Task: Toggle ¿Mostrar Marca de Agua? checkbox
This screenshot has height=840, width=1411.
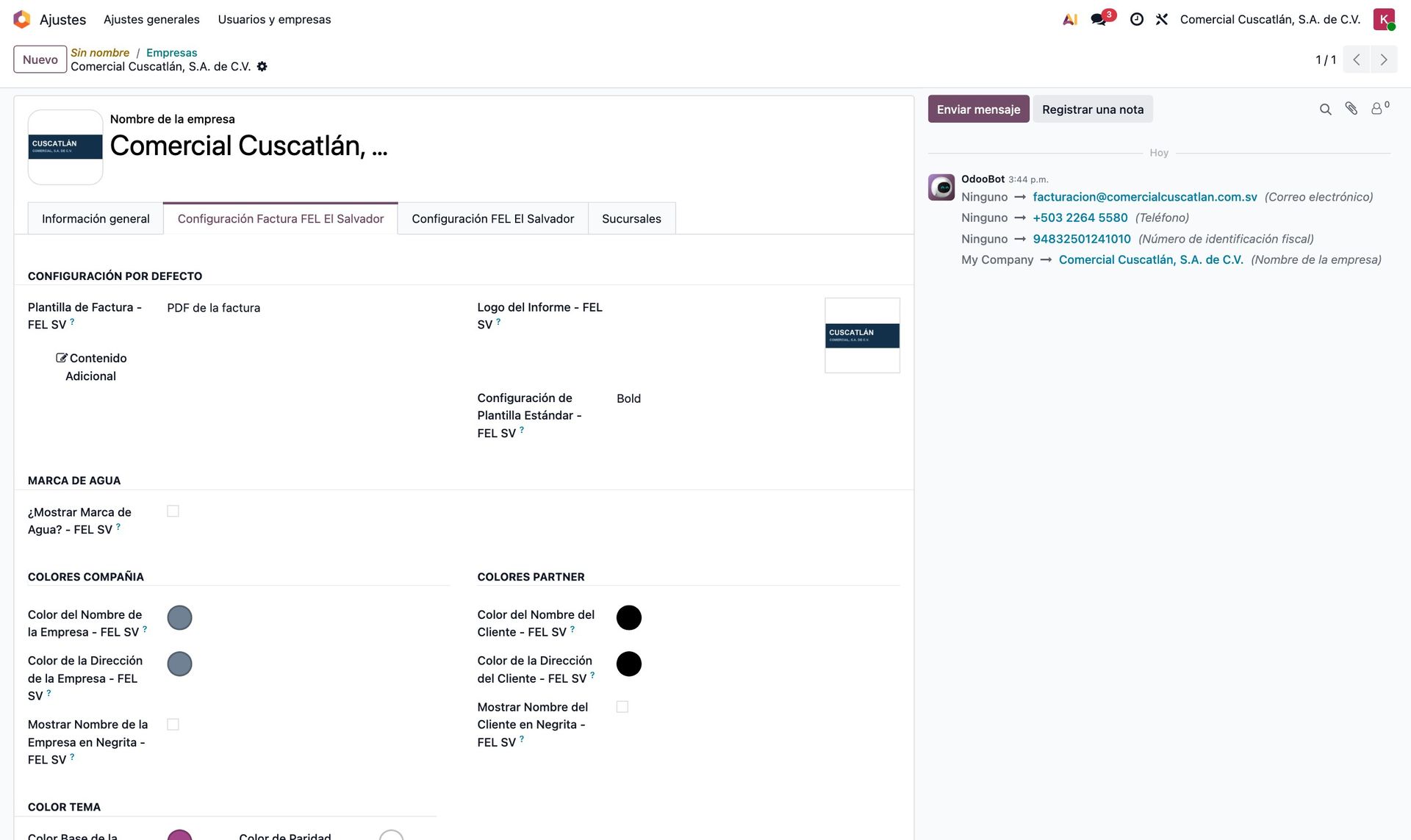Action: (173, 511)
